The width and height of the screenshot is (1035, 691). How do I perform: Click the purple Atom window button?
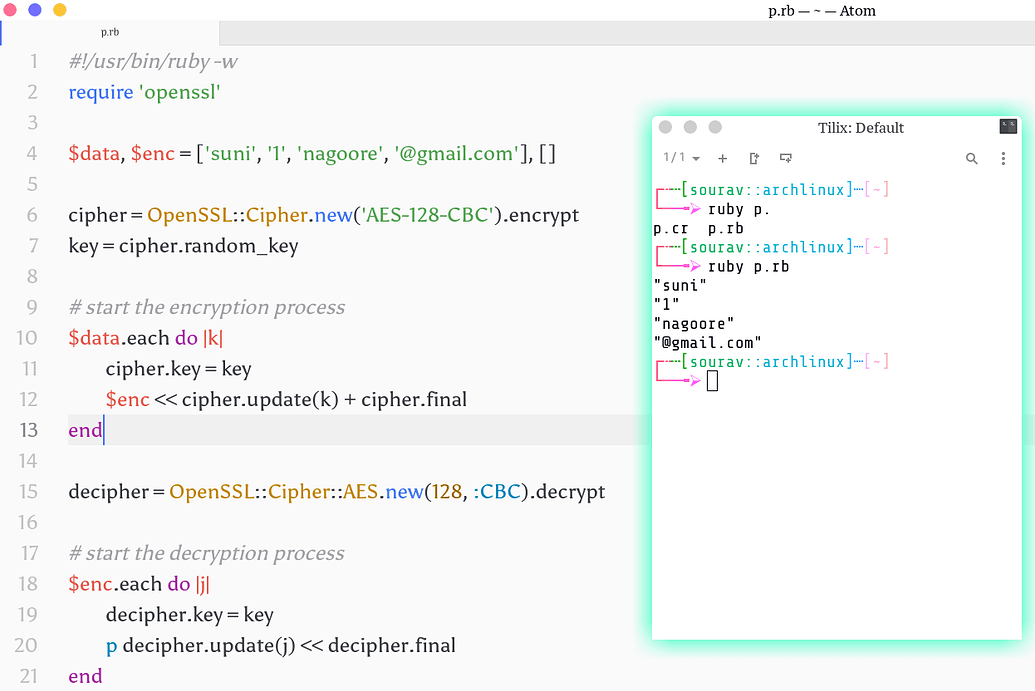(35, 10)
